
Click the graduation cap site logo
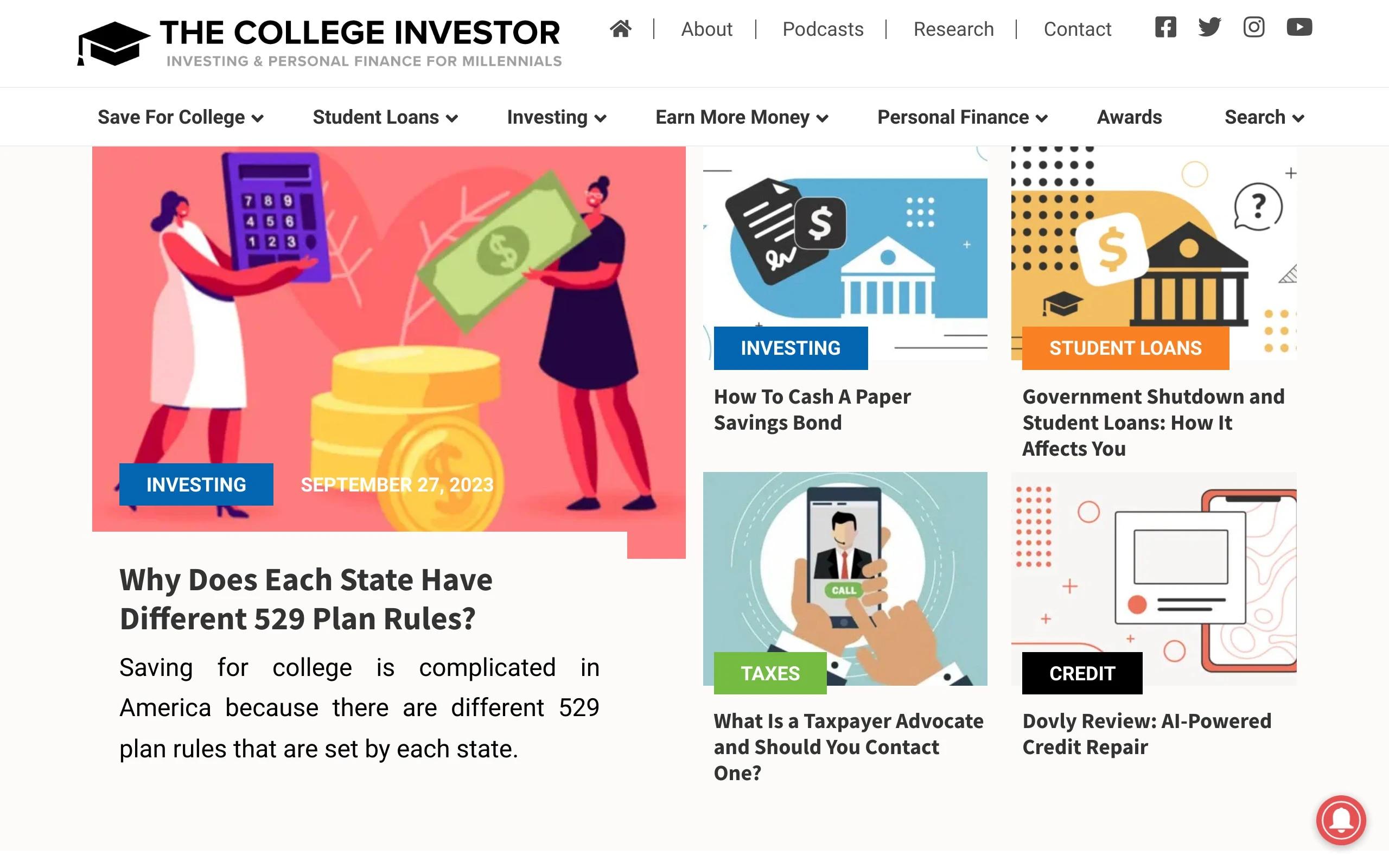point(113,43)
